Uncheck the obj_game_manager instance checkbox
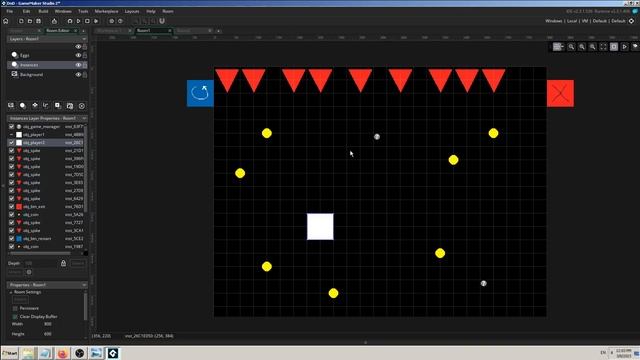640x360 pixels. pyautogui.click(x=11, y=127)
